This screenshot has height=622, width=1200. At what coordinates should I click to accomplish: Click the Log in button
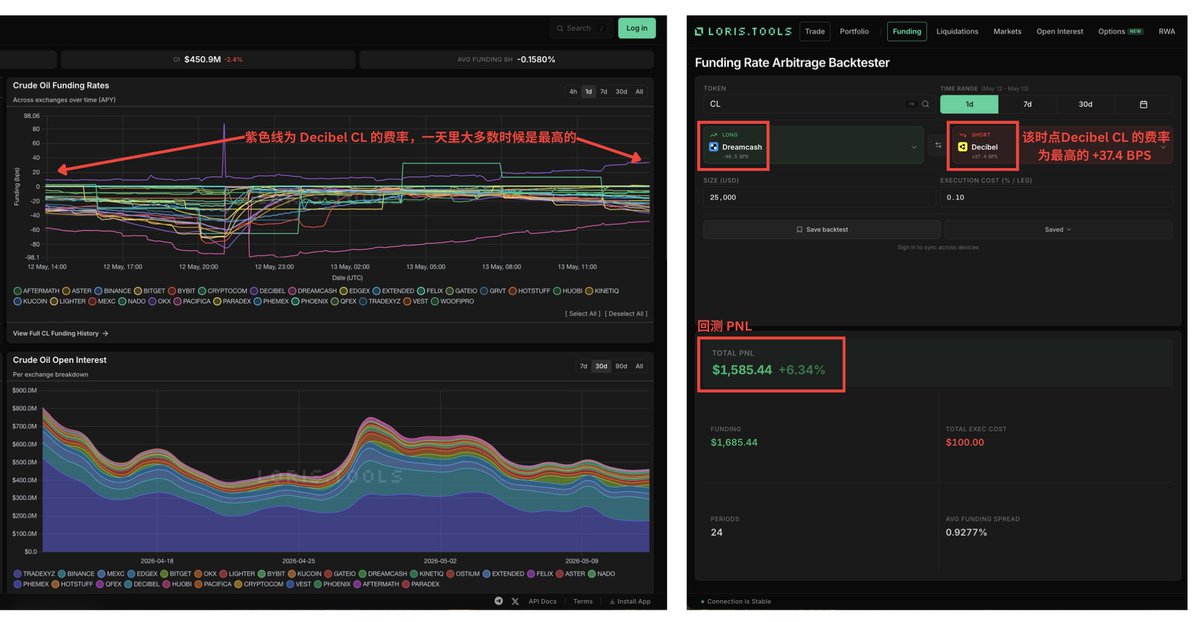point(636,28)
